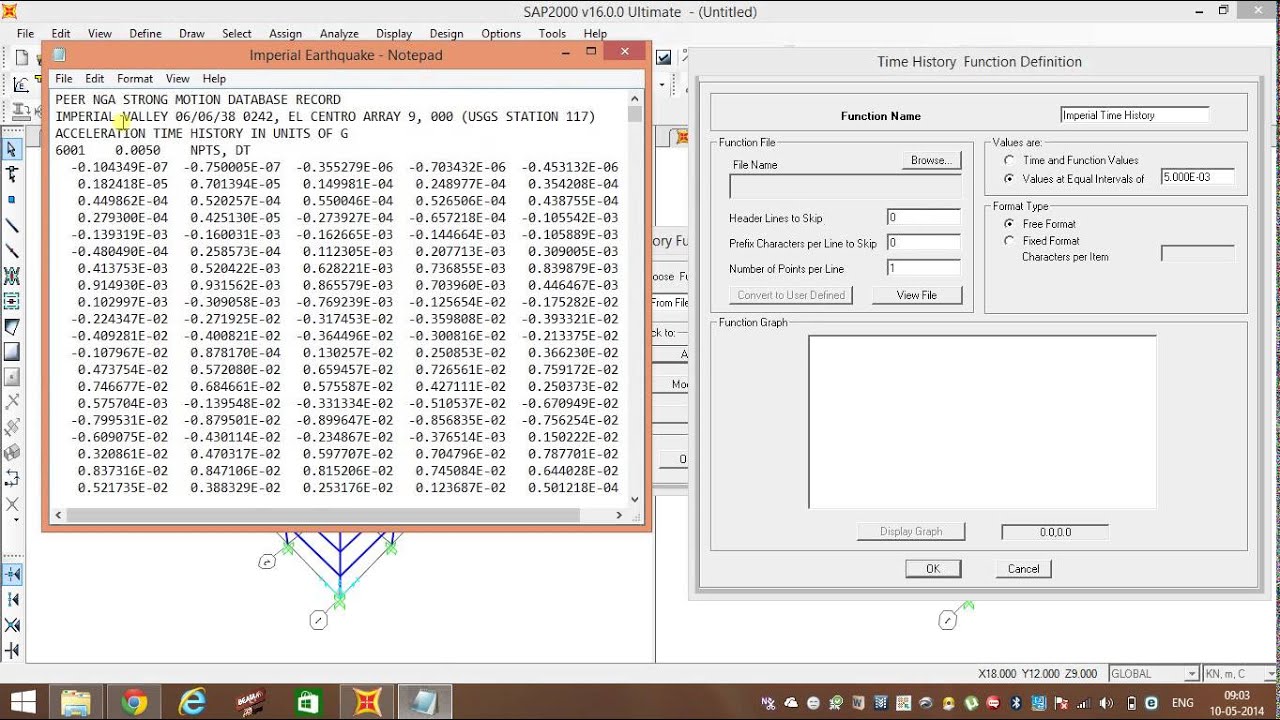Pick the draw frame/cable element tool
1280x720 pixels.
coord(12,226)
